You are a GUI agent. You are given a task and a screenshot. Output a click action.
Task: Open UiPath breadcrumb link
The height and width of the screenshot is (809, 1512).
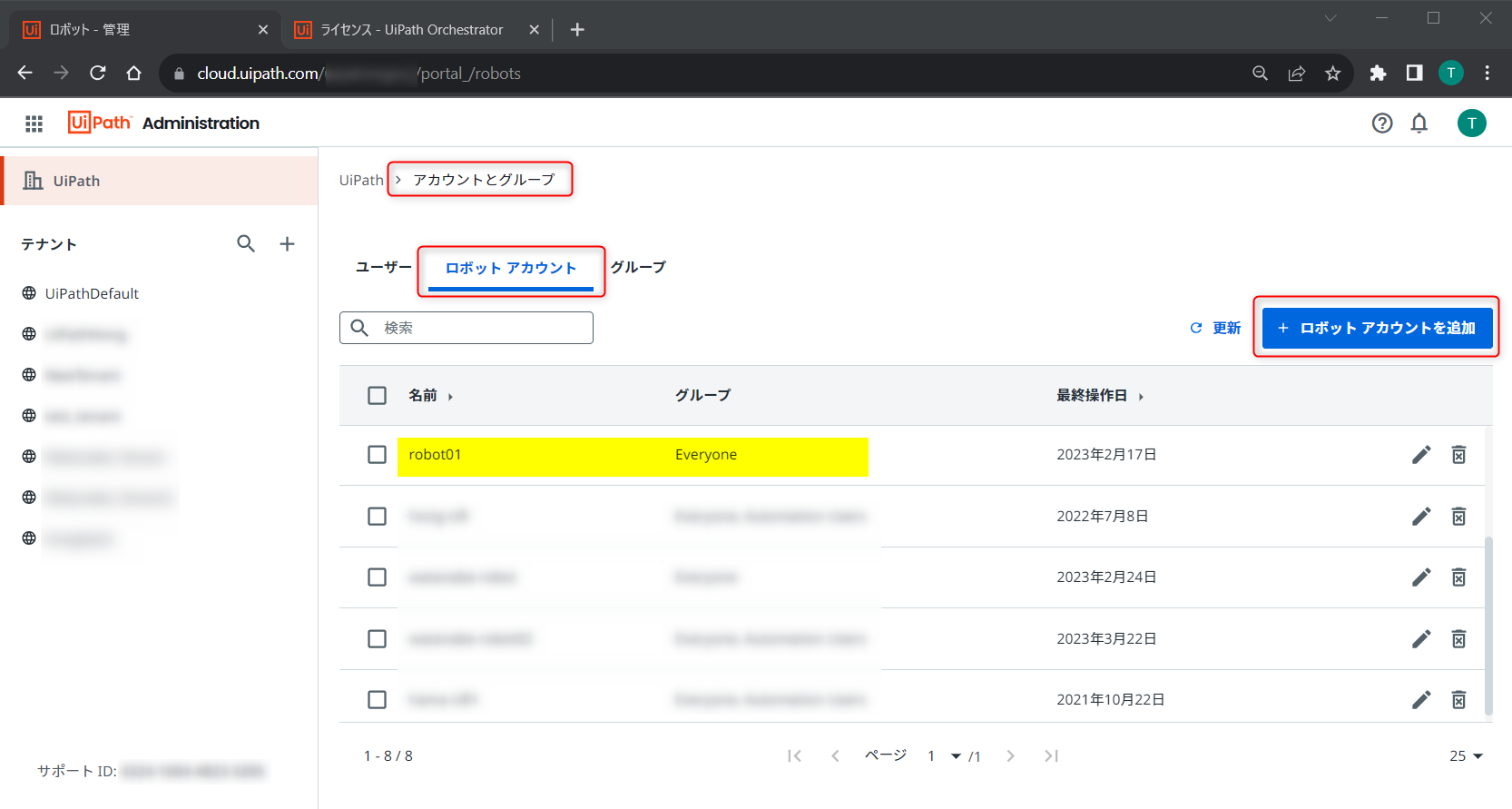pos(361,180)
